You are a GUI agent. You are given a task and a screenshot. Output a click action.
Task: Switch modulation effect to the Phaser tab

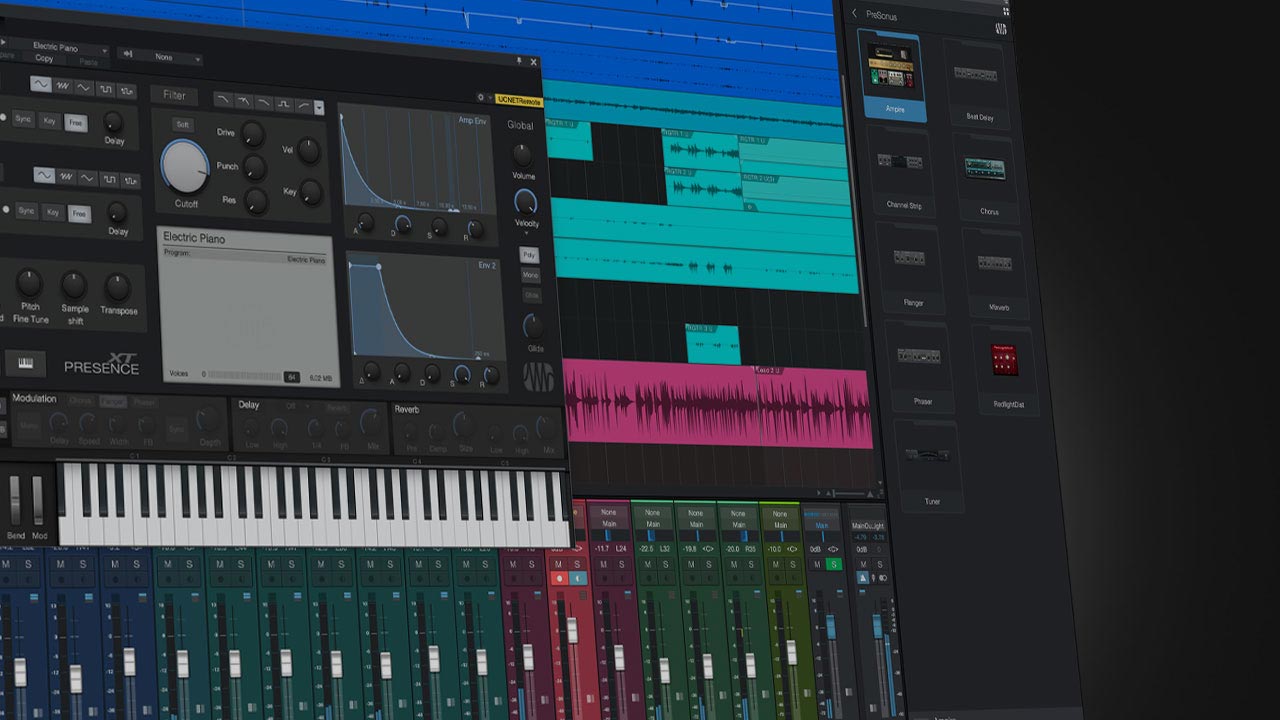(144, 404)
